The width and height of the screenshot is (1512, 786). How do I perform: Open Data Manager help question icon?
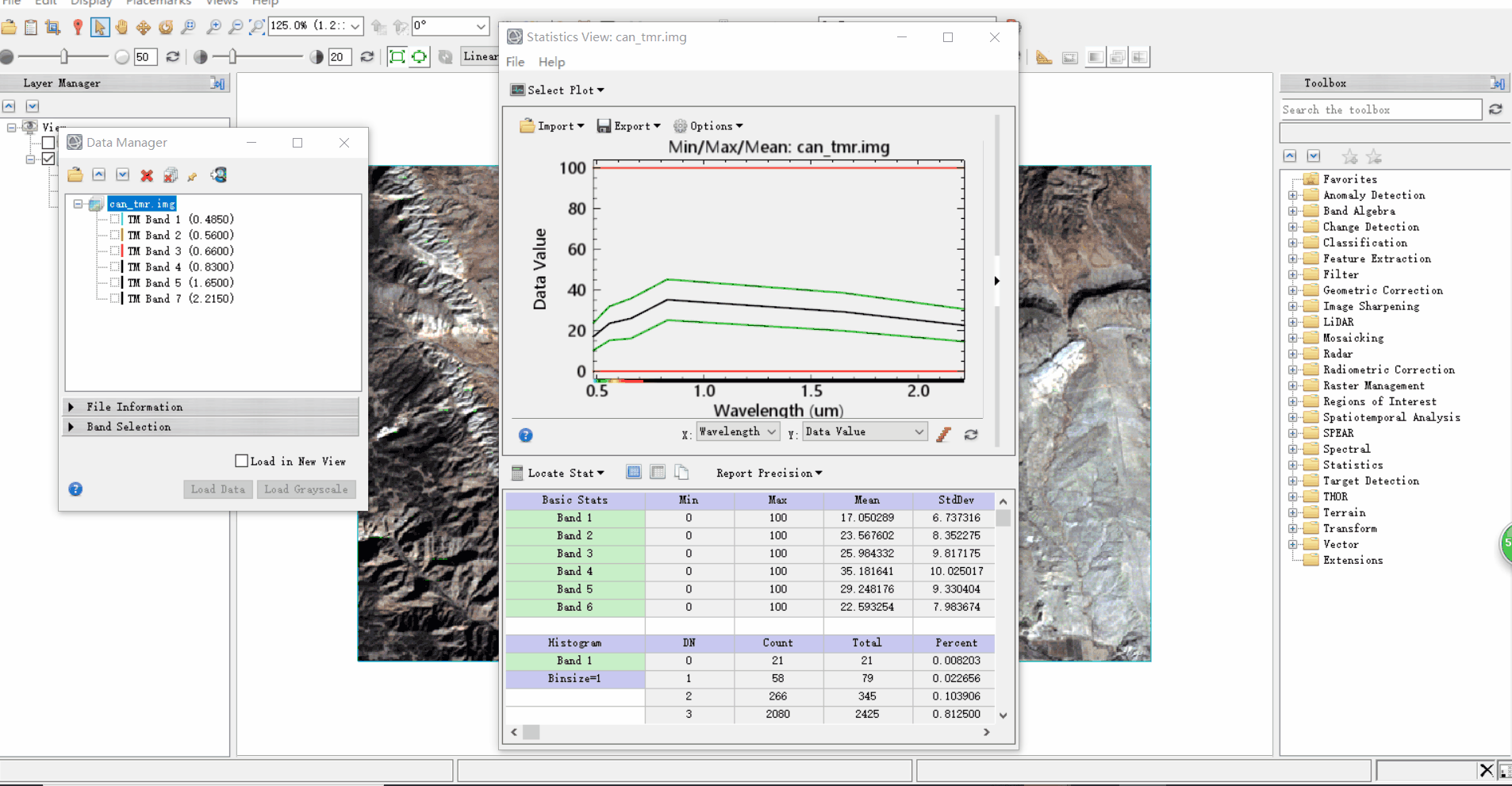point(75,489)
